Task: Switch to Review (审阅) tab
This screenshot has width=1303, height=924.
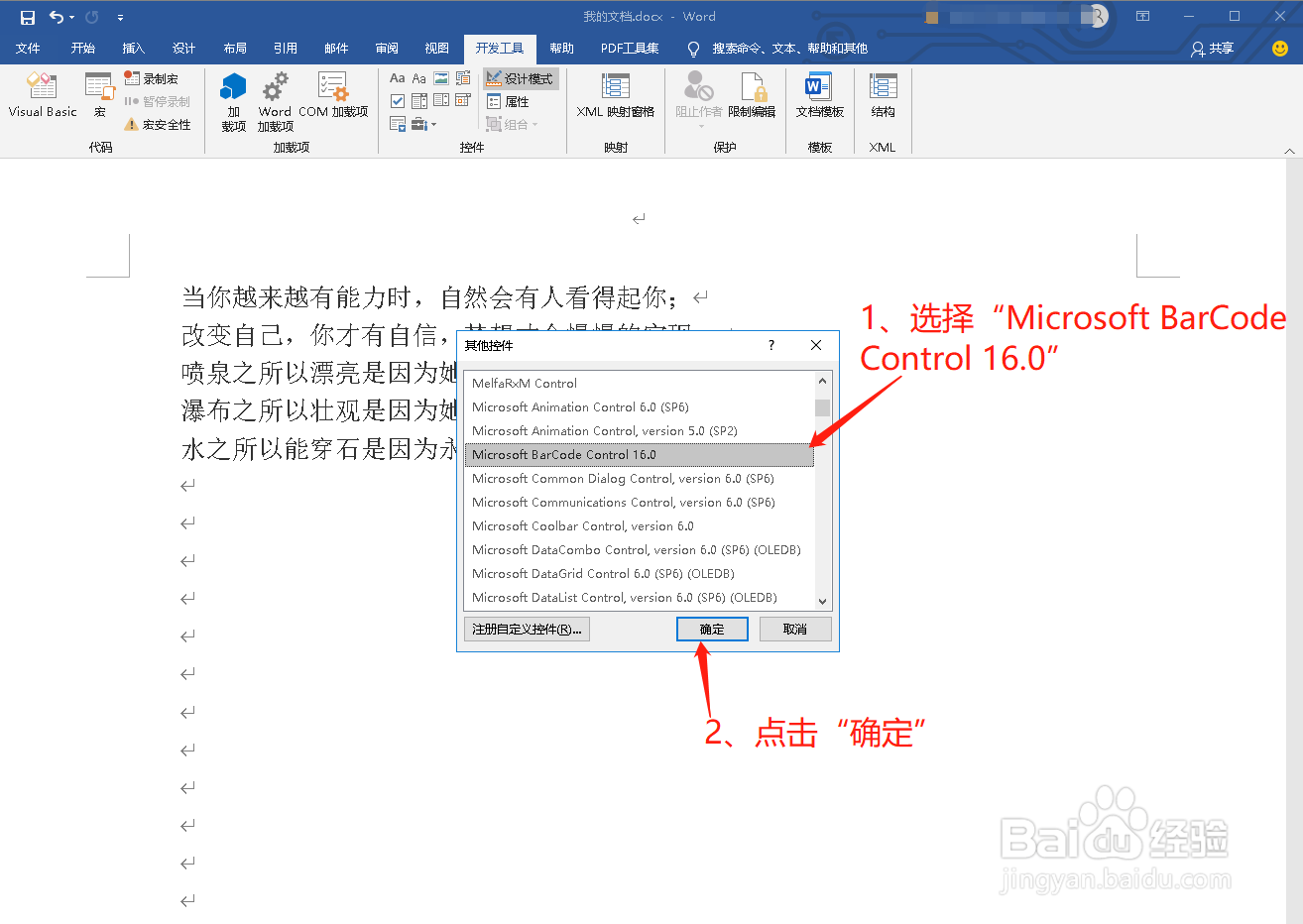Action: [387, 48]
